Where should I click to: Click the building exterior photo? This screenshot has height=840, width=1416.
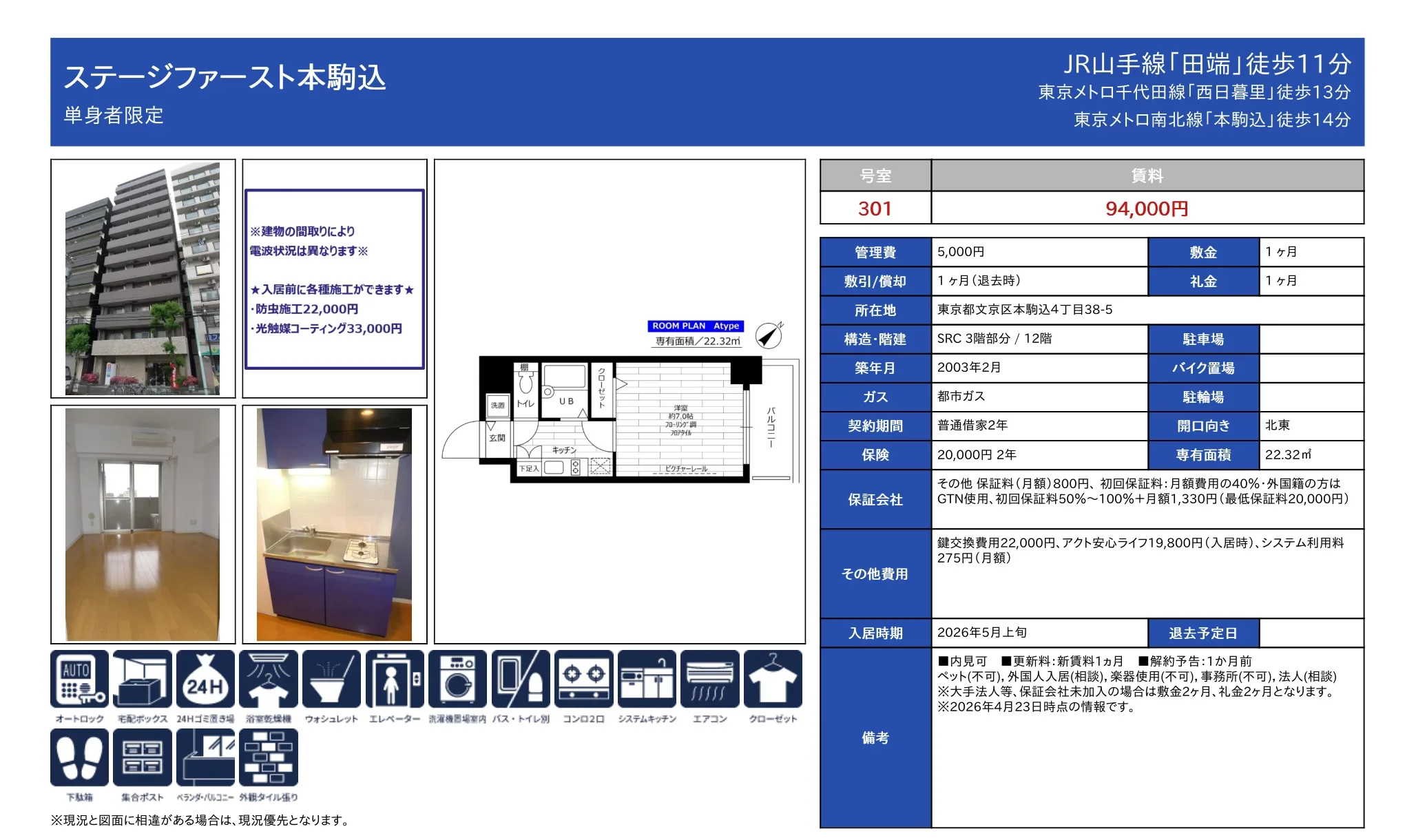pos(143,279)
